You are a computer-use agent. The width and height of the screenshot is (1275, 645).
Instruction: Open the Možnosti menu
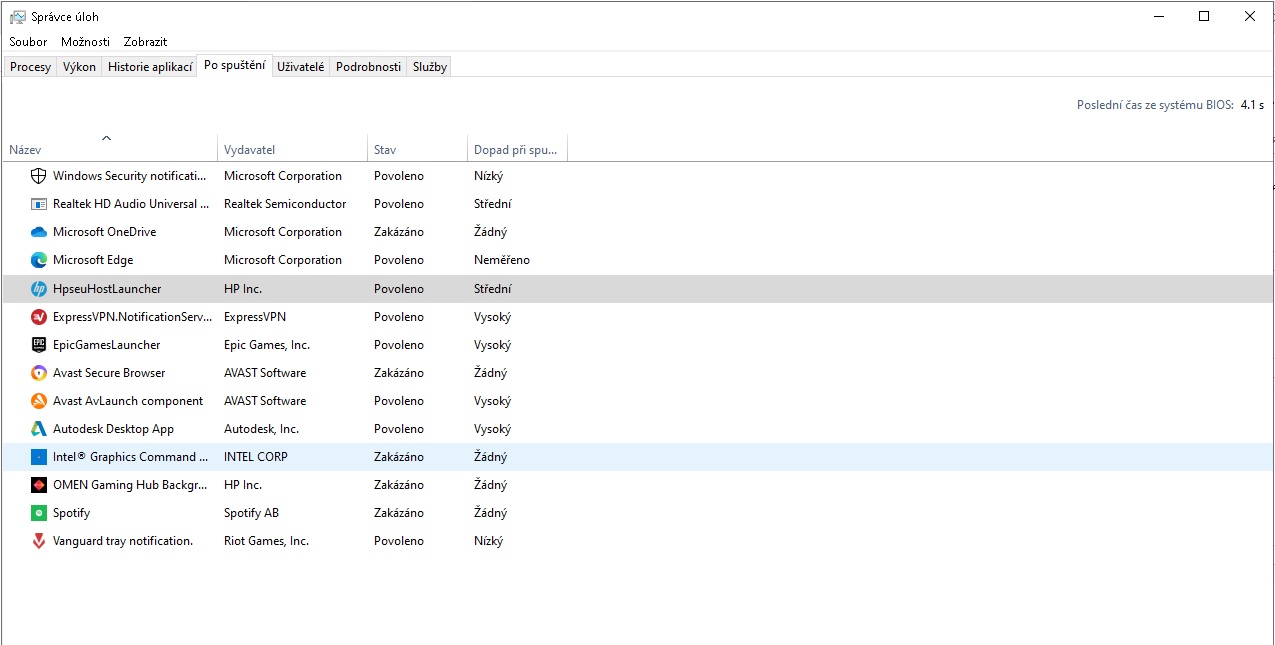click(85, 42)
